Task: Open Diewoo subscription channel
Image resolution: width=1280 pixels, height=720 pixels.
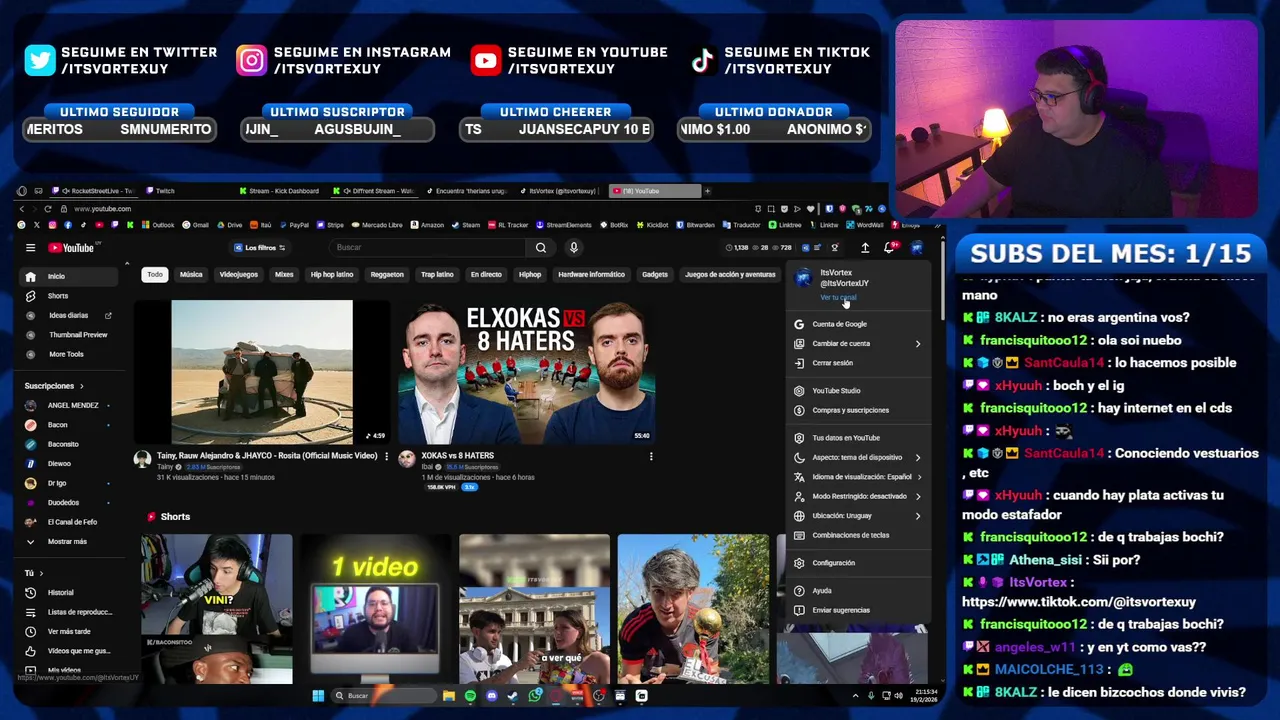Action: 70,464
